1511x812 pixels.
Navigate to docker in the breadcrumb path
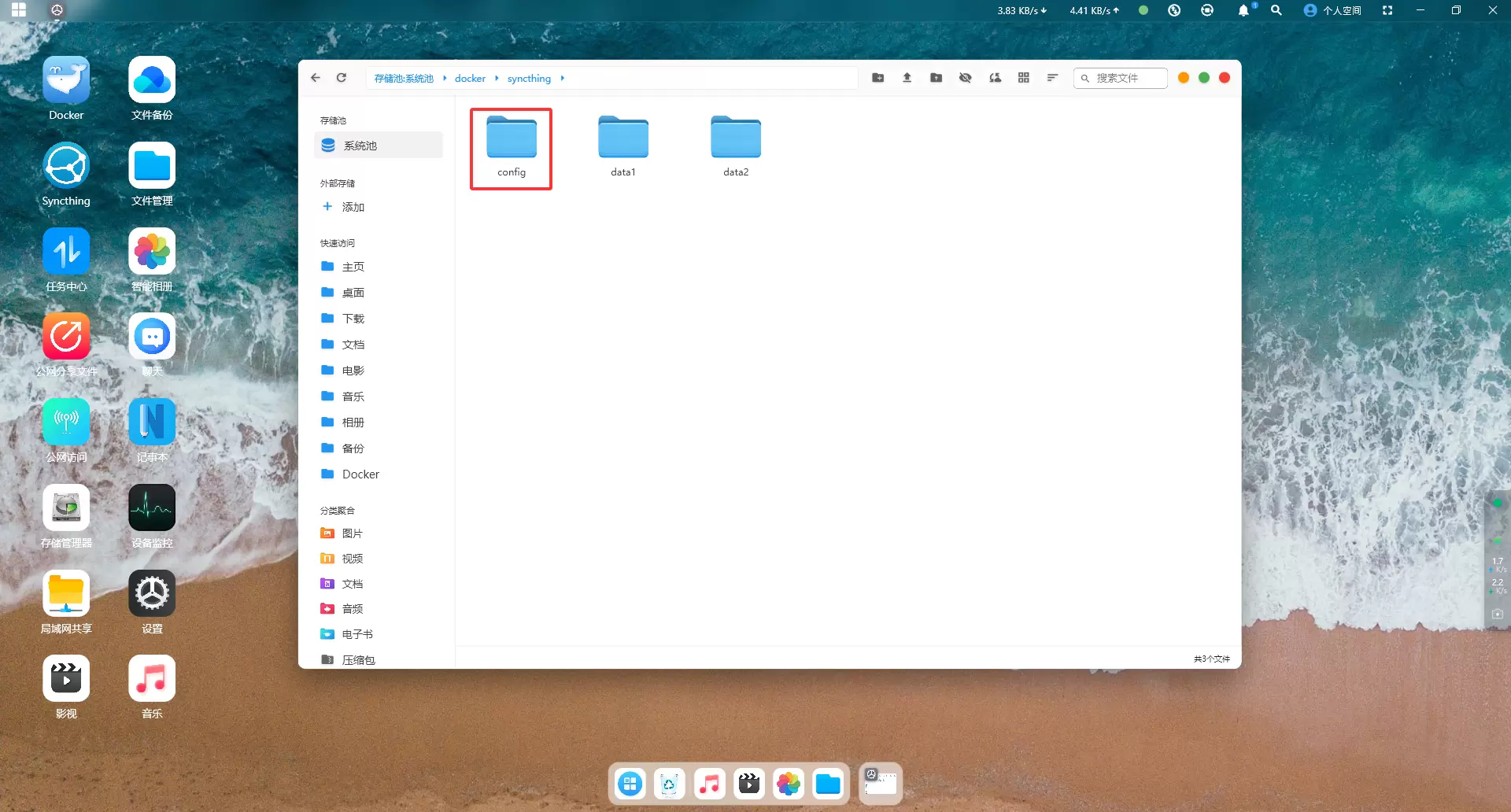(470, 79)
